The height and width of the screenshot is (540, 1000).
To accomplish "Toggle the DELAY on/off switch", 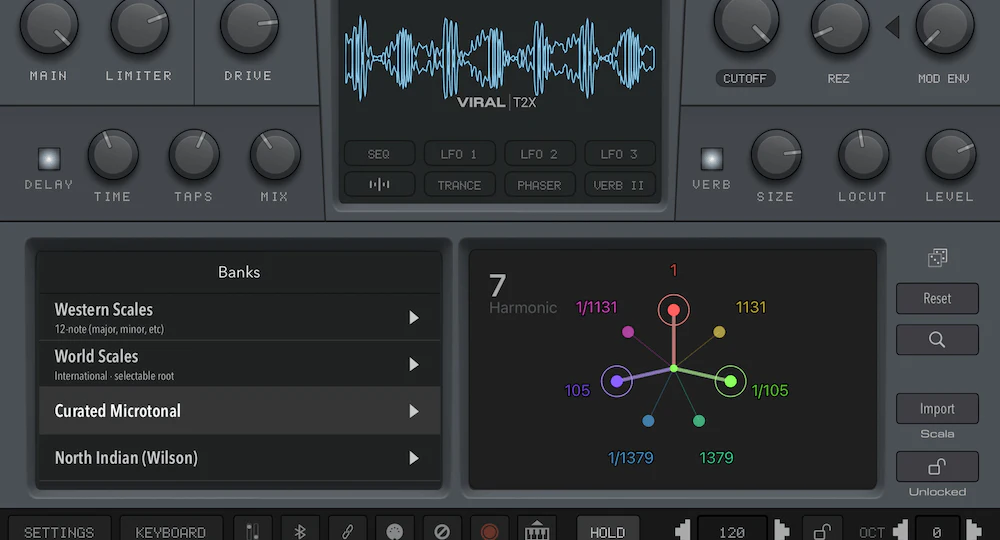I will (x=49, y=159).
